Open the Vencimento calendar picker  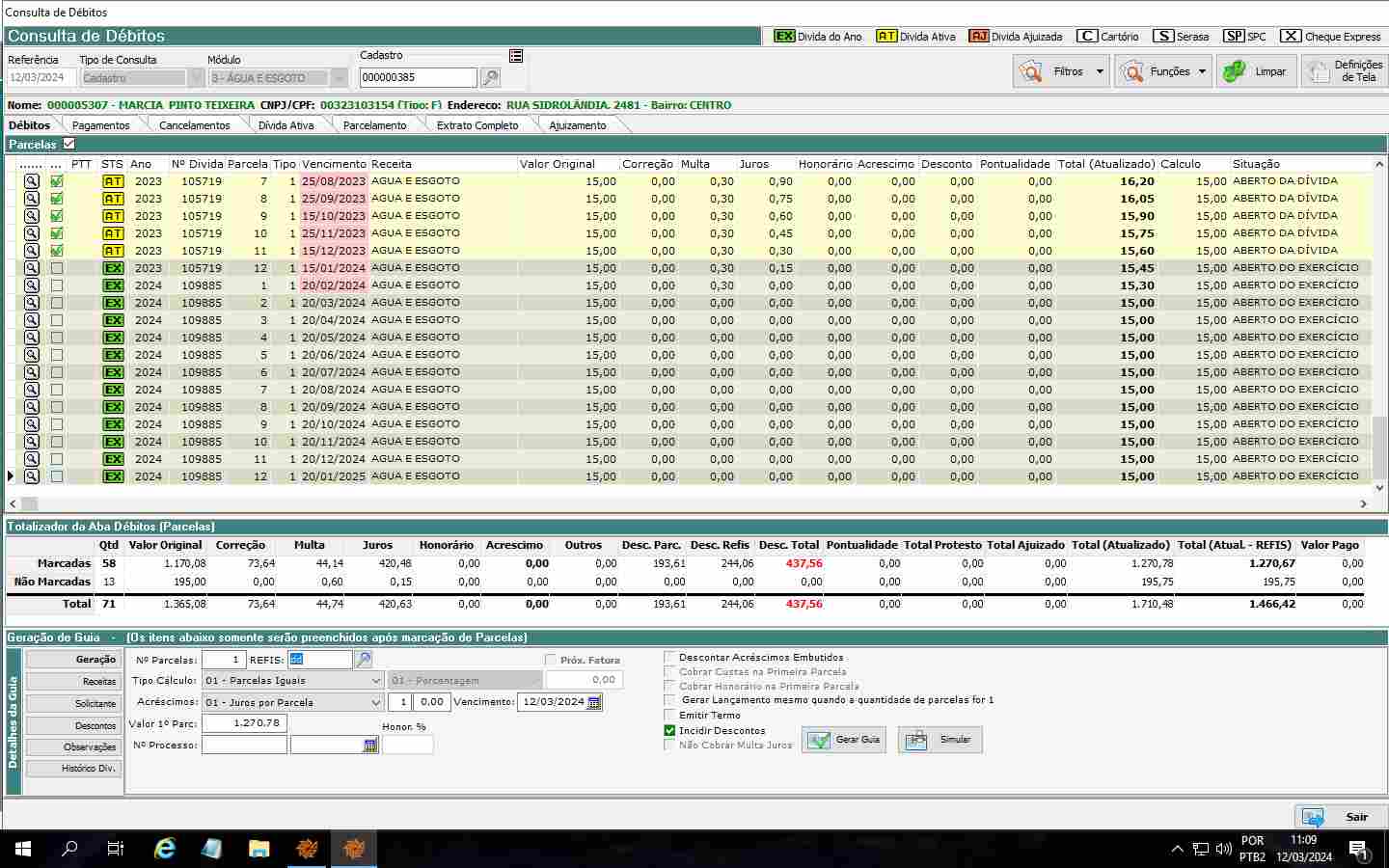click(594, 702)
